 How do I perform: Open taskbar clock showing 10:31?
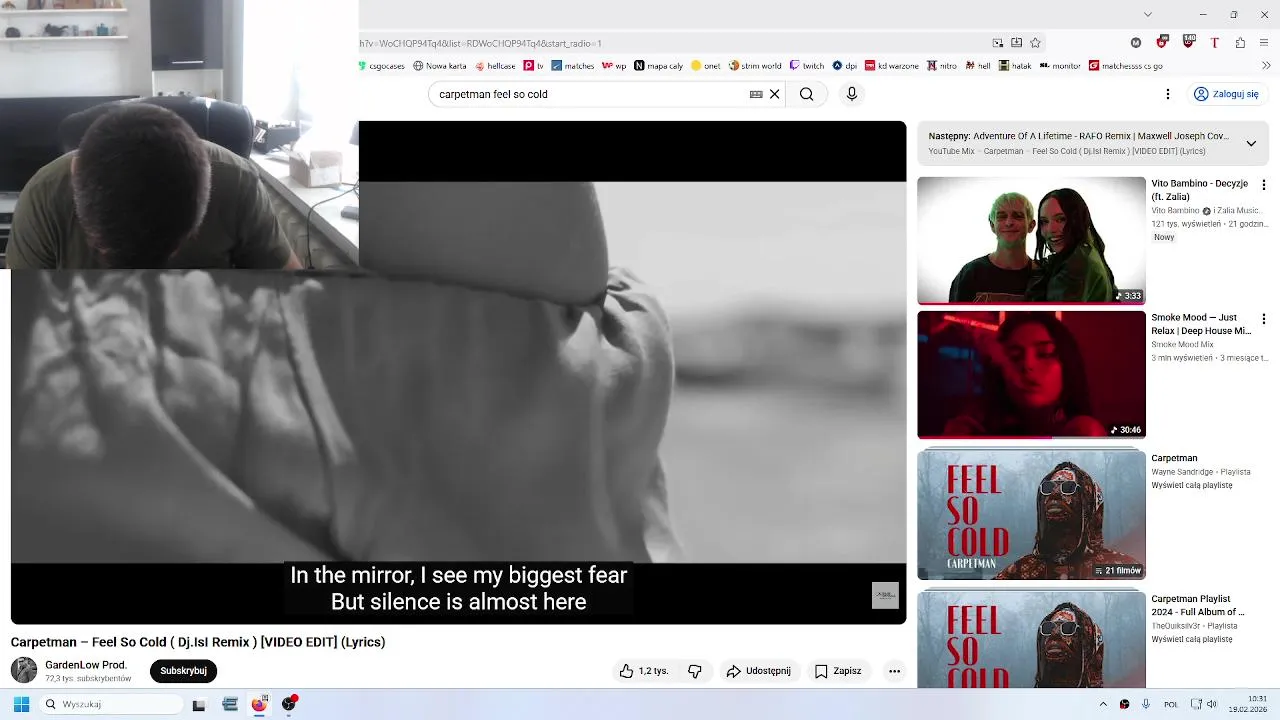click(1248, 704)
